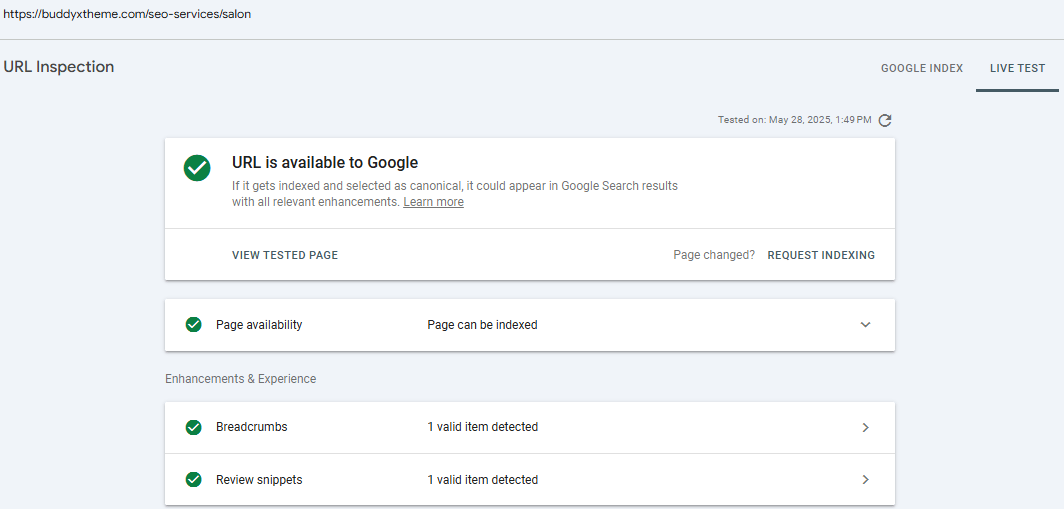Select the Review snippets row label
This screenshot has width=1064, height=509.
click(259, 480)
